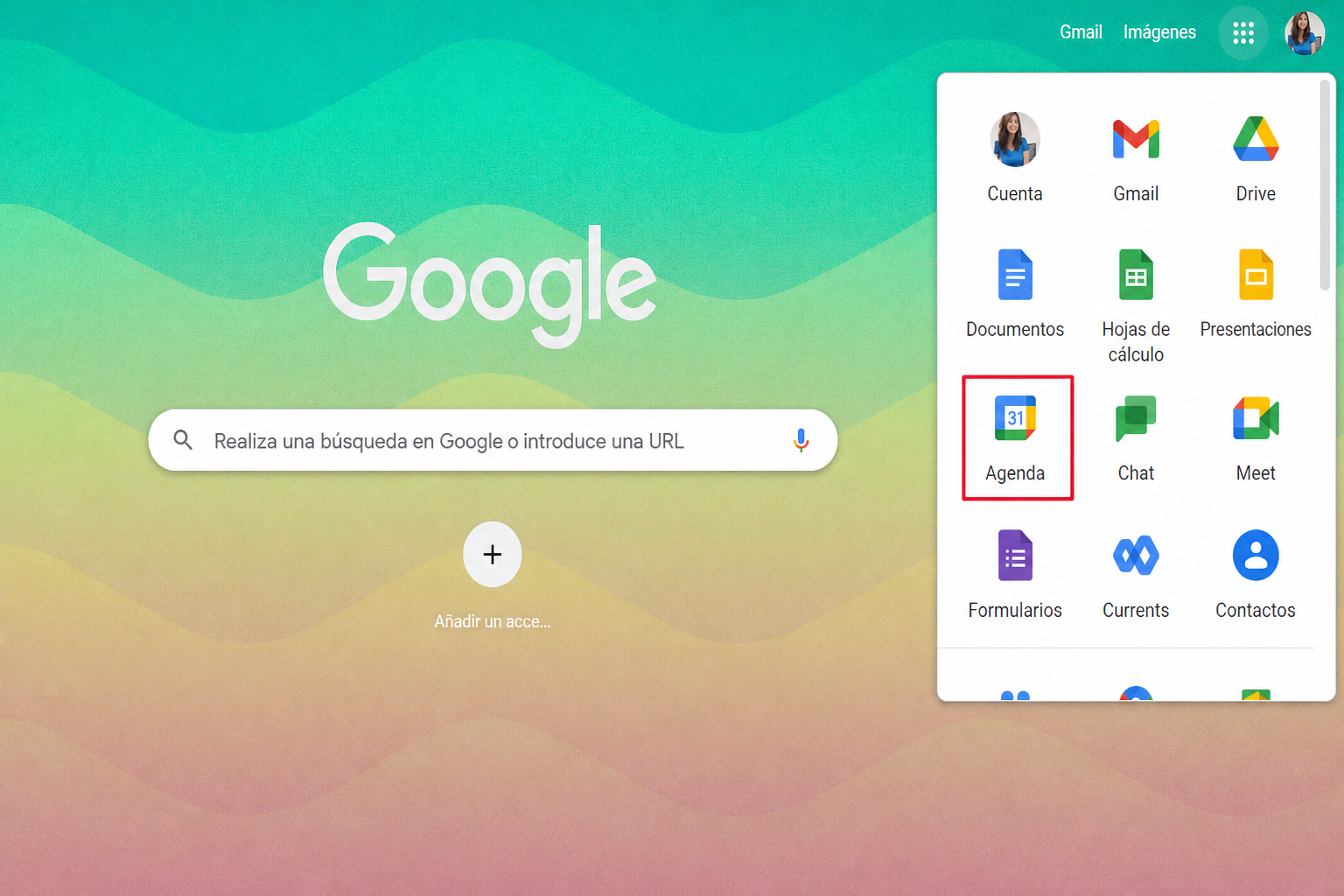
Task: Open Contactos app
Action: pyautogui.click(x=1256, y=574)
